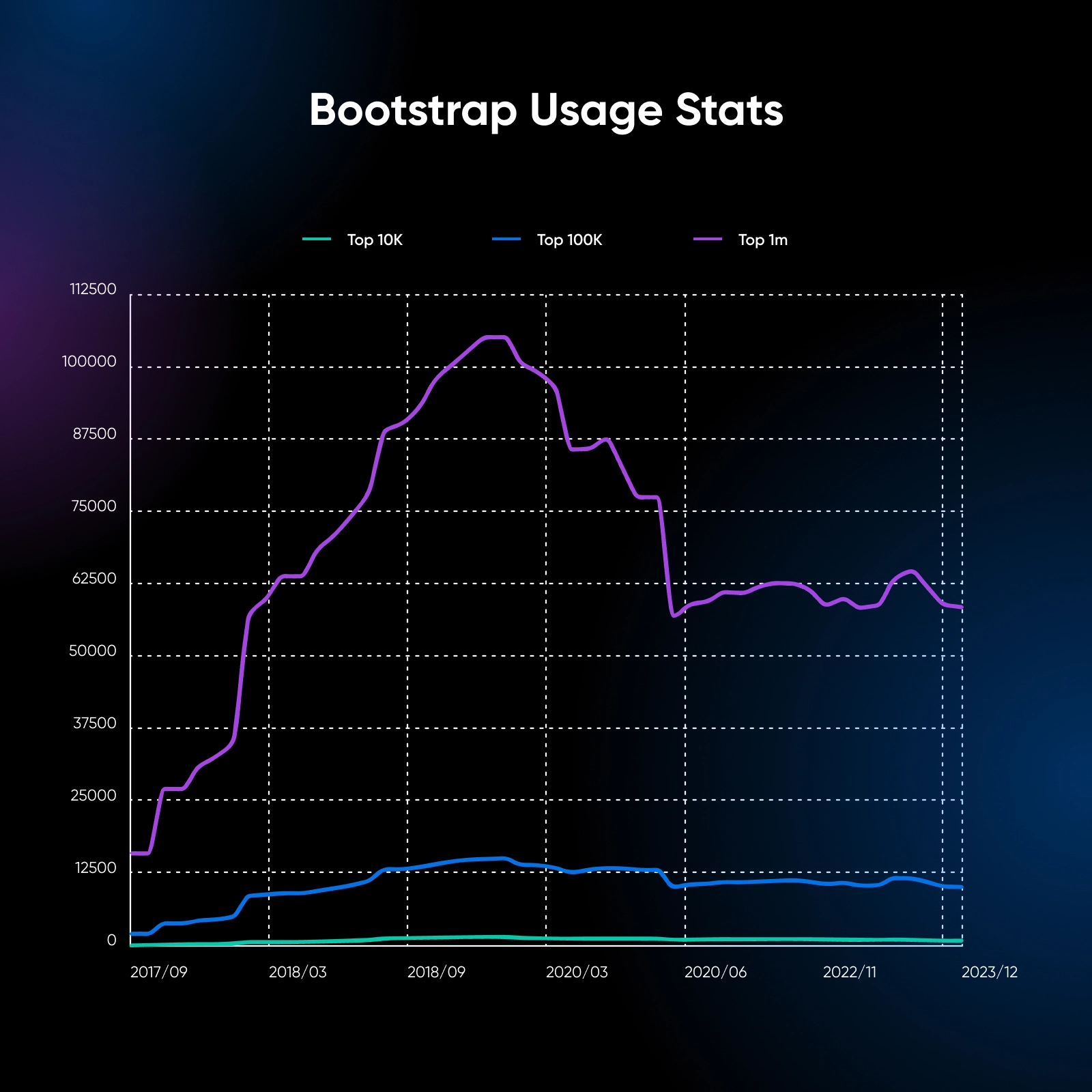Select the teal Top 10K legend swatch

click(317, 239)
